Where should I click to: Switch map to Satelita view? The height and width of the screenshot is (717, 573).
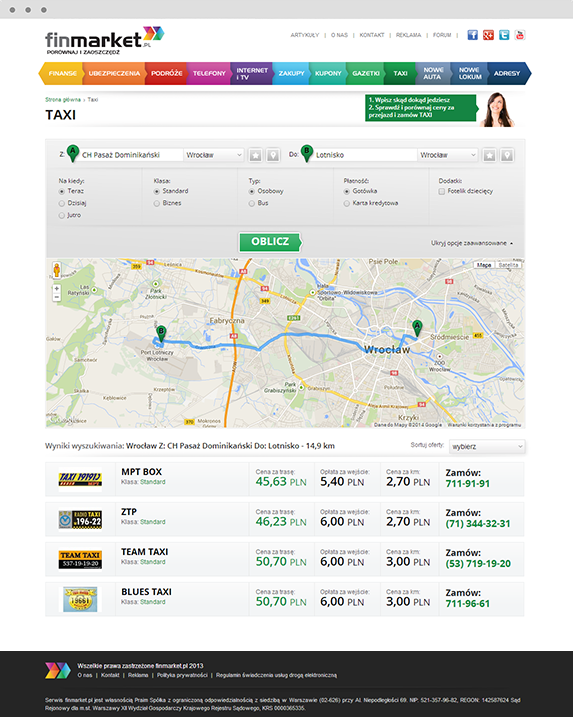[509, 265]
